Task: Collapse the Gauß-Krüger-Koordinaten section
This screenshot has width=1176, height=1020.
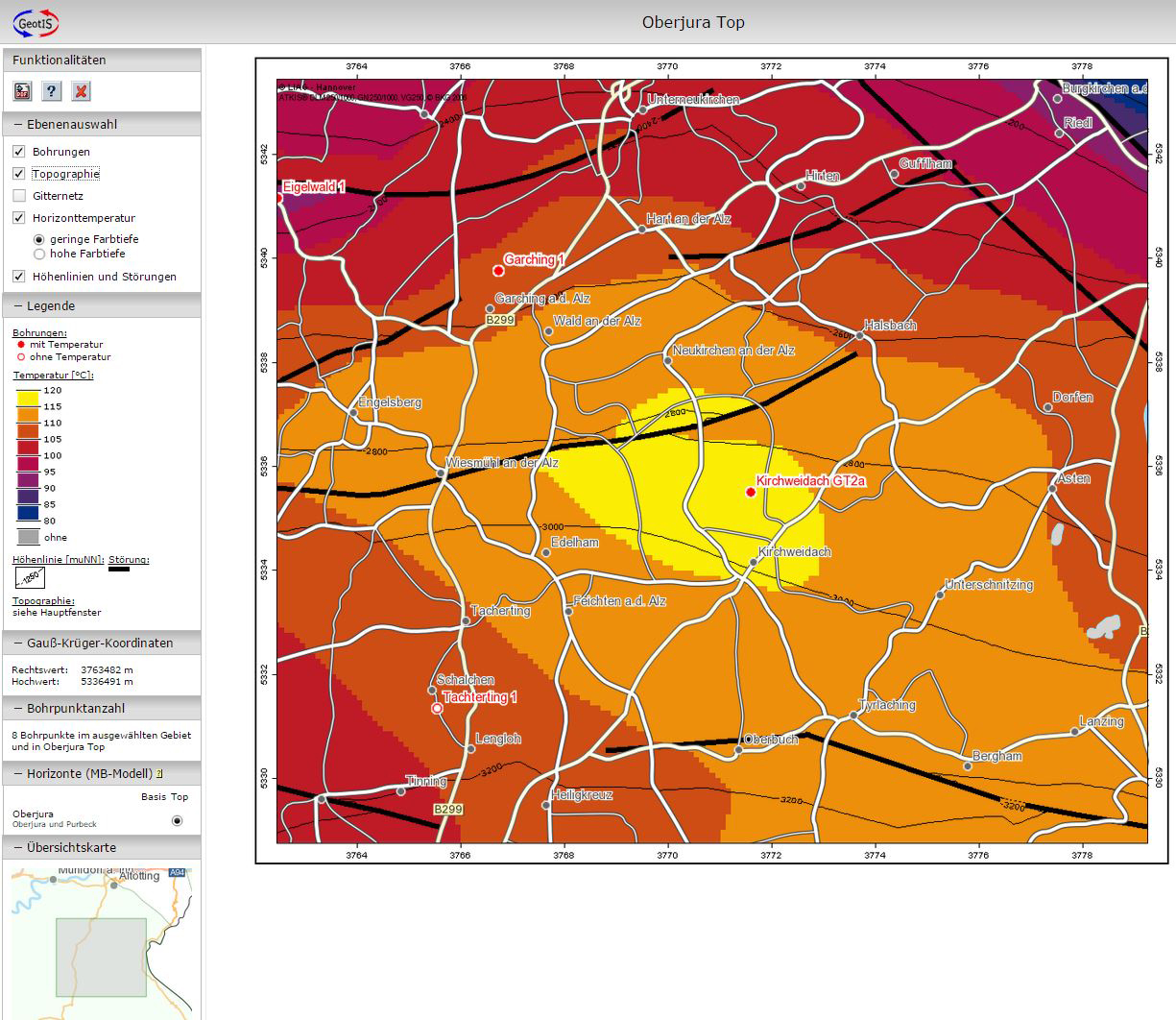Action: coord(102,643)
